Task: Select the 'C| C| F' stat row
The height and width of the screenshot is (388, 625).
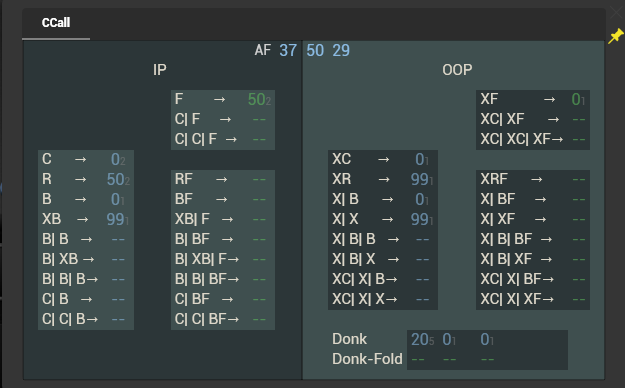Action: (x=223, y=139)
